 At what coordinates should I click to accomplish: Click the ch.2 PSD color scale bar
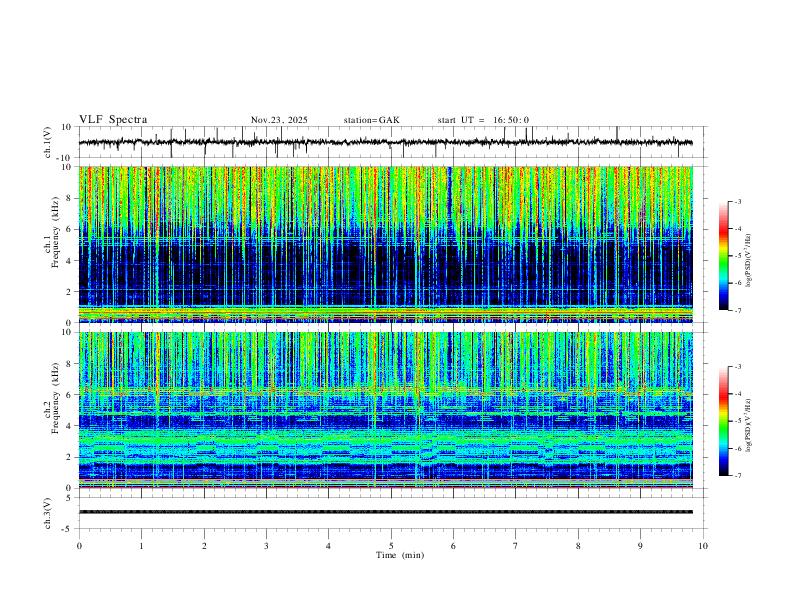[x=723, y=421]
